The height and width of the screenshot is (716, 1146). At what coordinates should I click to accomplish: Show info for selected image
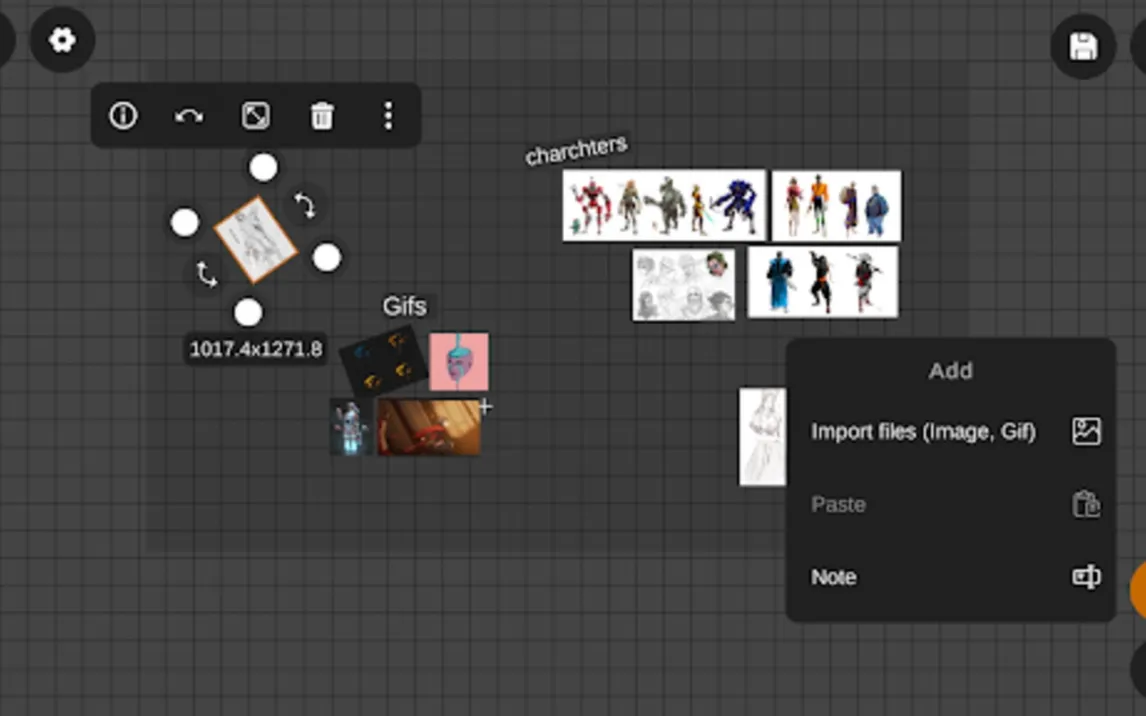(x=123, y=116)
